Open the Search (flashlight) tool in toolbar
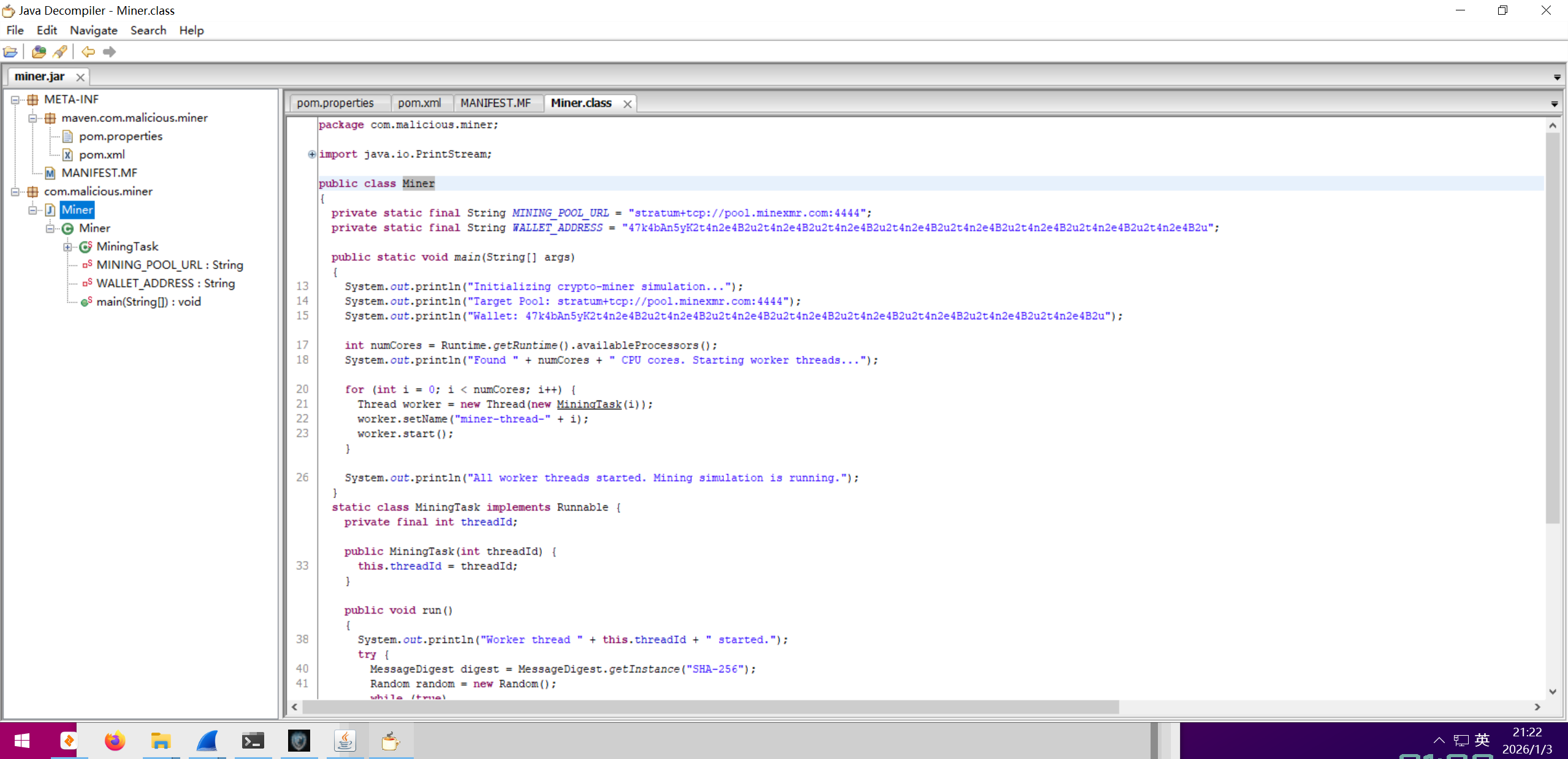Image resolution: width=1568 pixels, height=759 pixels. tap(60, 51)
